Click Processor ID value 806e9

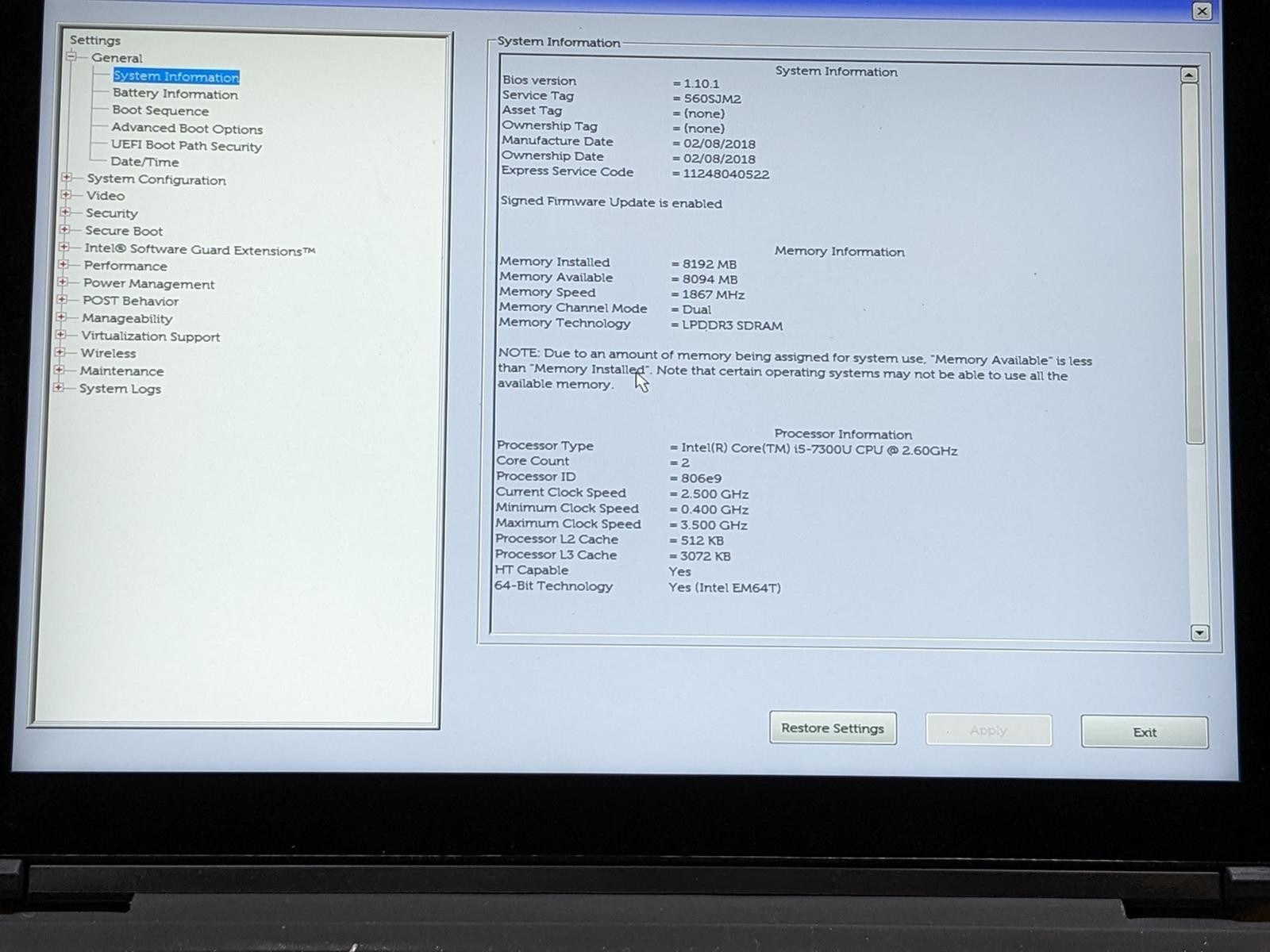[701, 478]
